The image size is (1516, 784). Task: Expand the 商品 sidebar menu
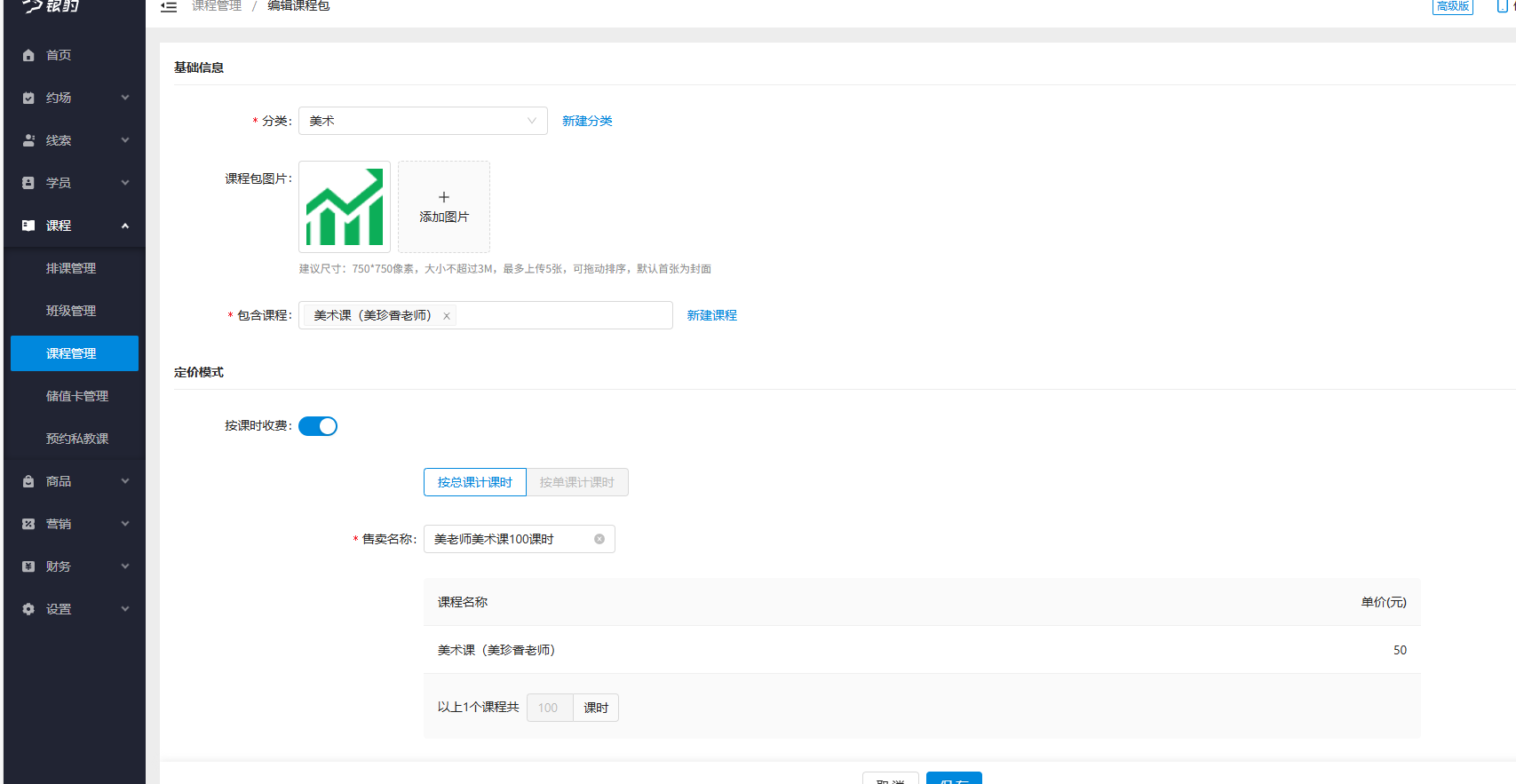pyautogui.click(x=125, y=481)
